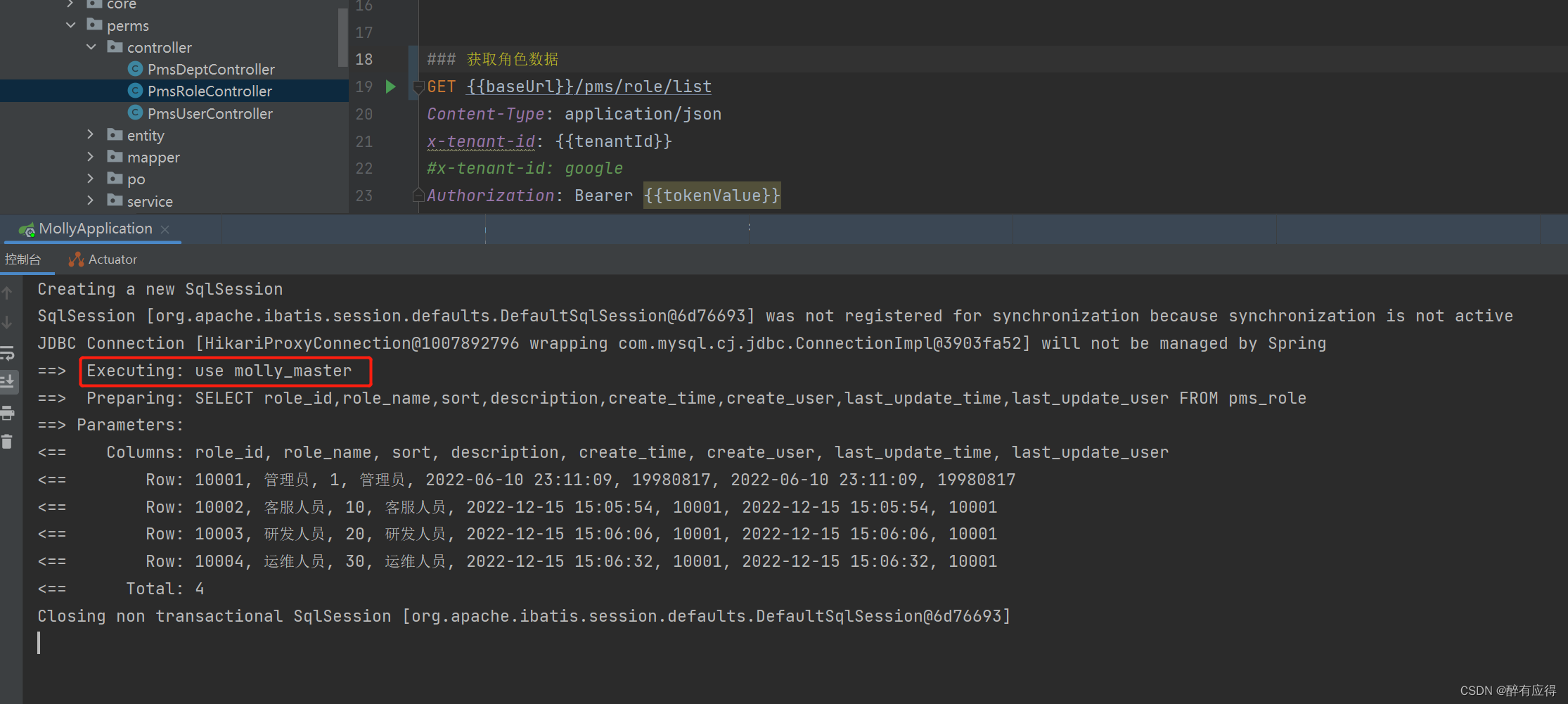Print the console output

pos(7,413)
